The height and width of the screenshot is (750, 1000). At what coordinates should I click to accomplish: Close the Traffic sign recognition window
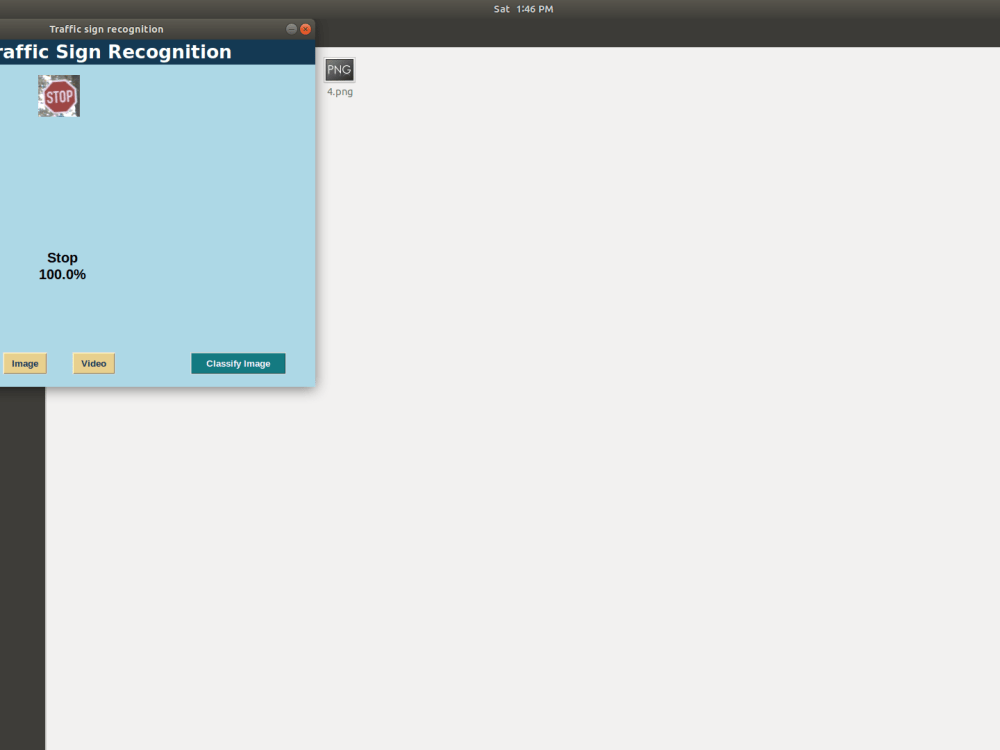tap(305, 29)
